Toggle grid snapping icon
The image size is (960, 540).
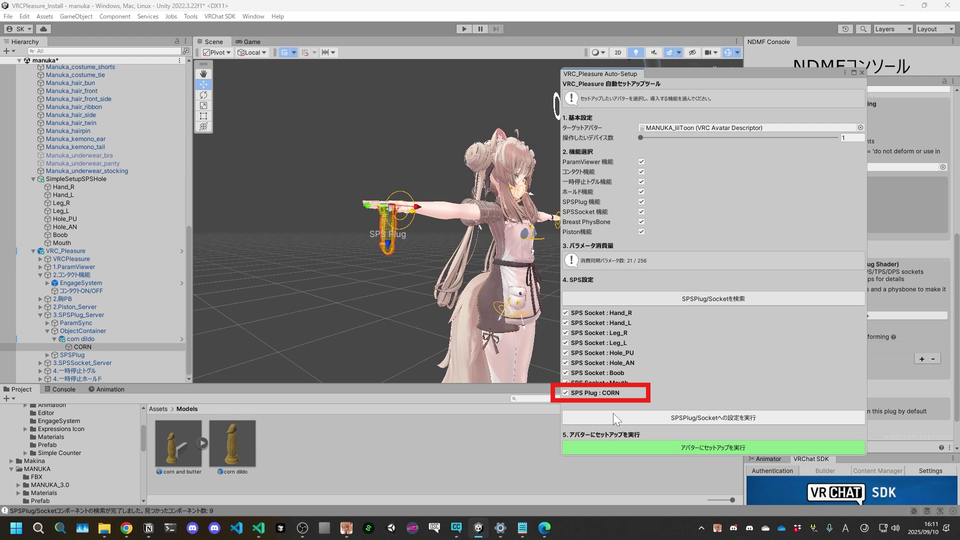click(x=306, y=53)
